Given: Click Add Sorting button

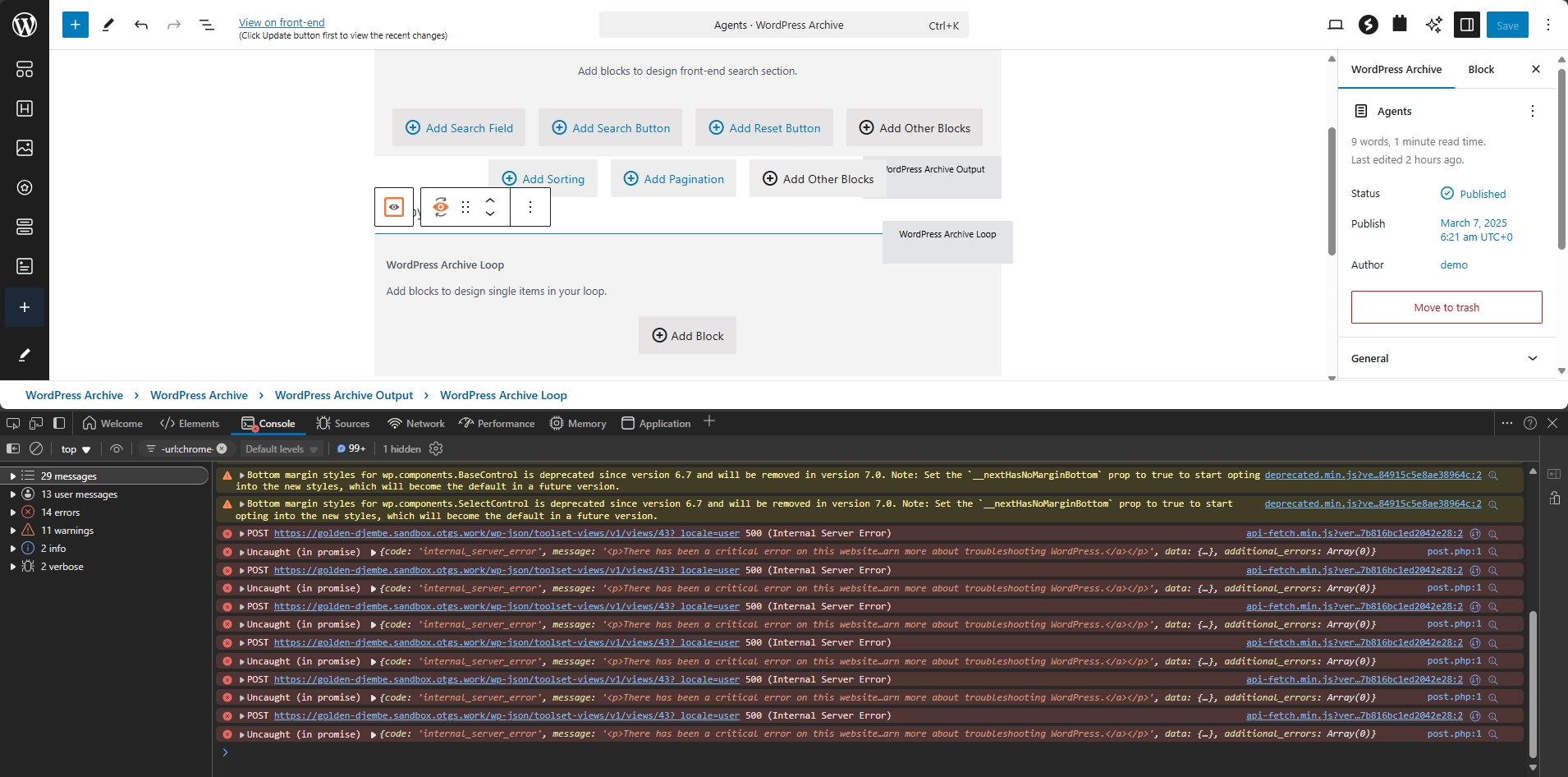Looking at the screenshot, I should (543, 178).
